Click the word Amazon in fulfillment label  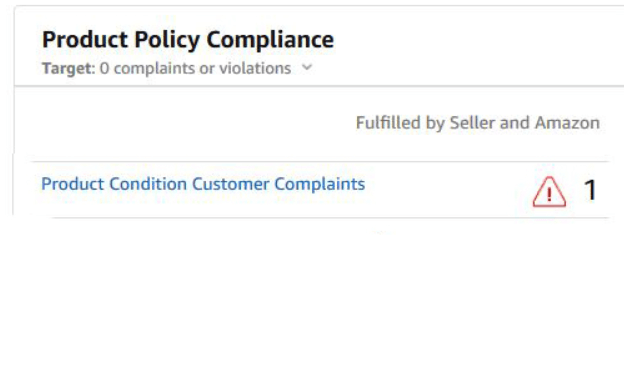[x=567, y=123]
